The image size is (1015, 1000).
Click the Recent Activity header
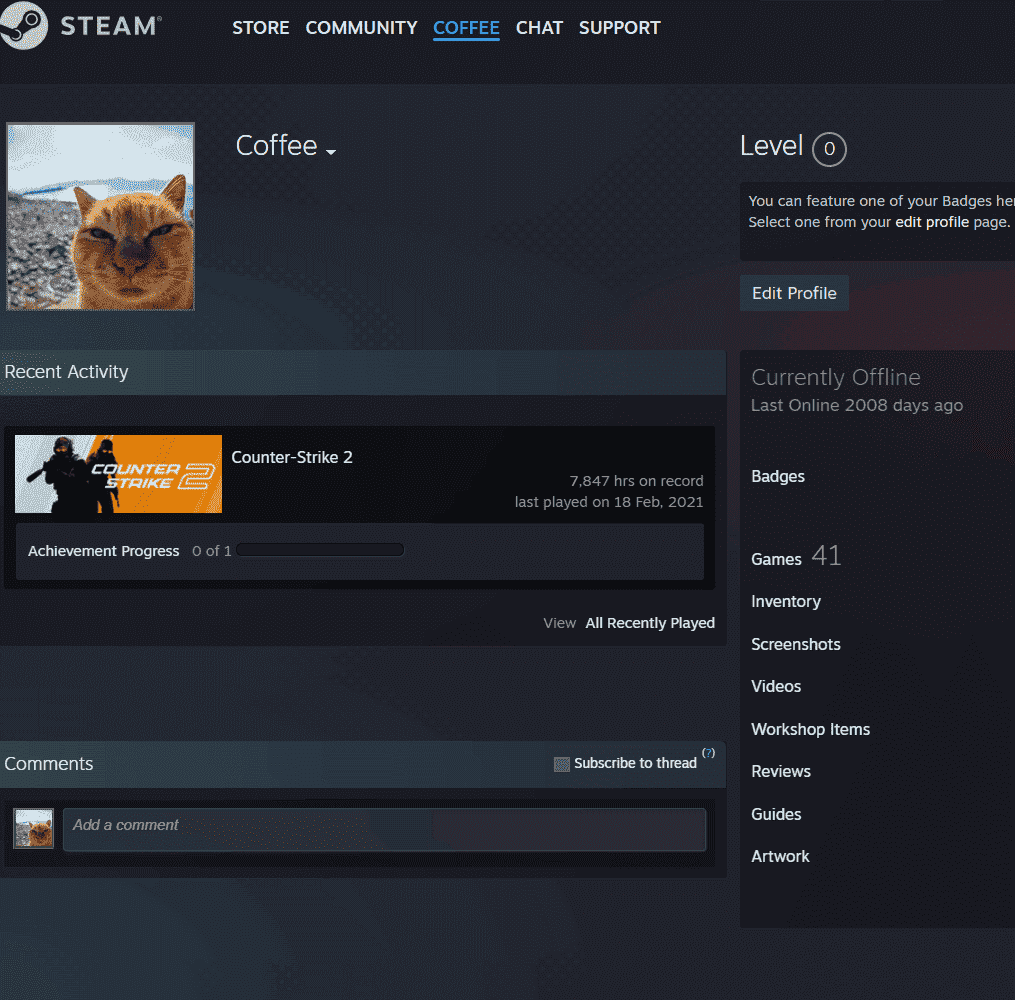point(362,372)
